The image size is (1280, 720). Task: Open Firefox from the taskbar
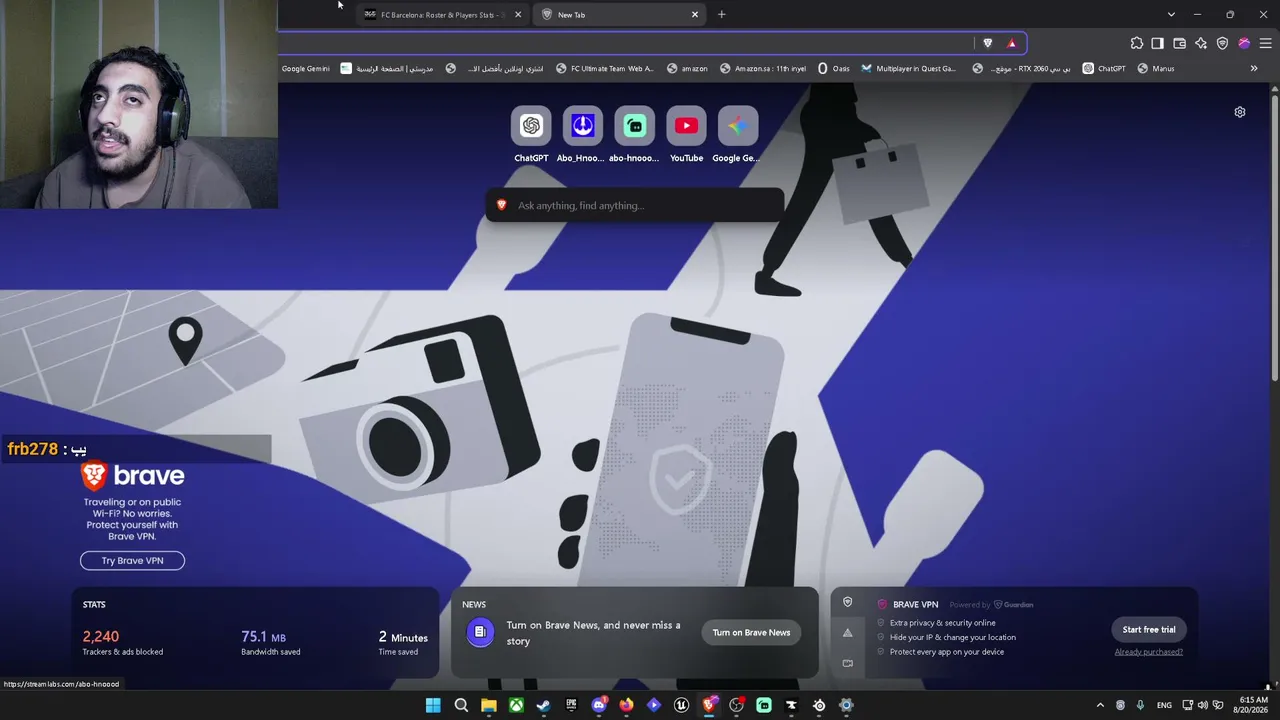click(x=626, y=705)
